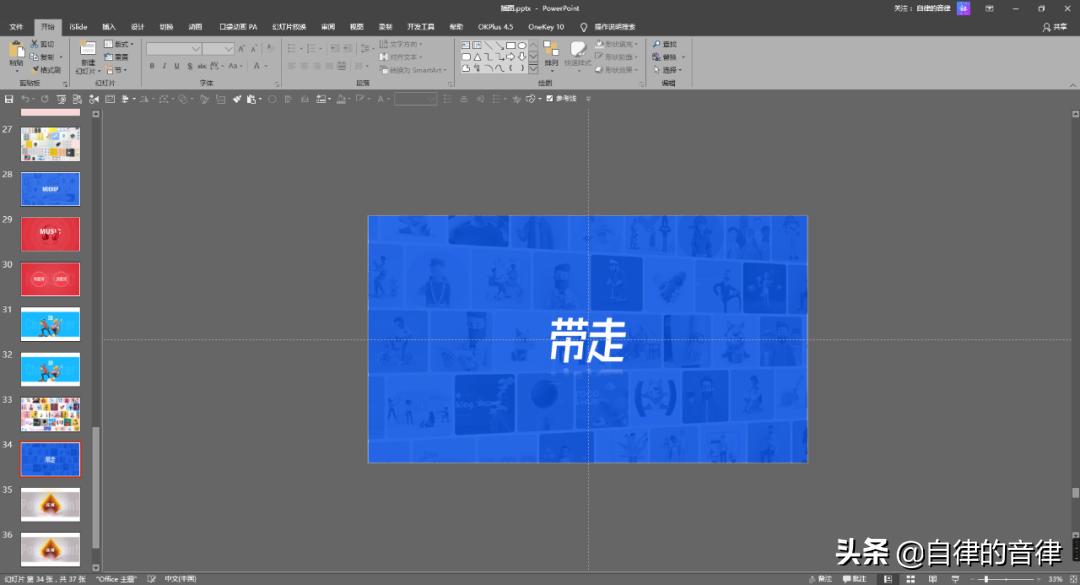The width and height of the screenshot is (1080, 585).
Task: Toggle Italic formatting button
Action: point(164,66)
